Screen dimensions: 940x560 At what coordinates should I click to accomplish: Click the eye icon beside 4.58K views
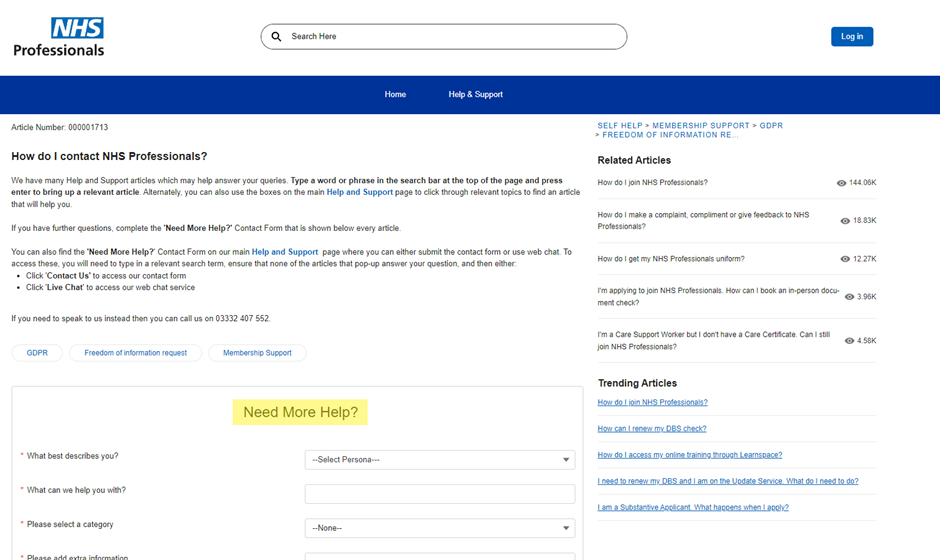click(849, 341)
